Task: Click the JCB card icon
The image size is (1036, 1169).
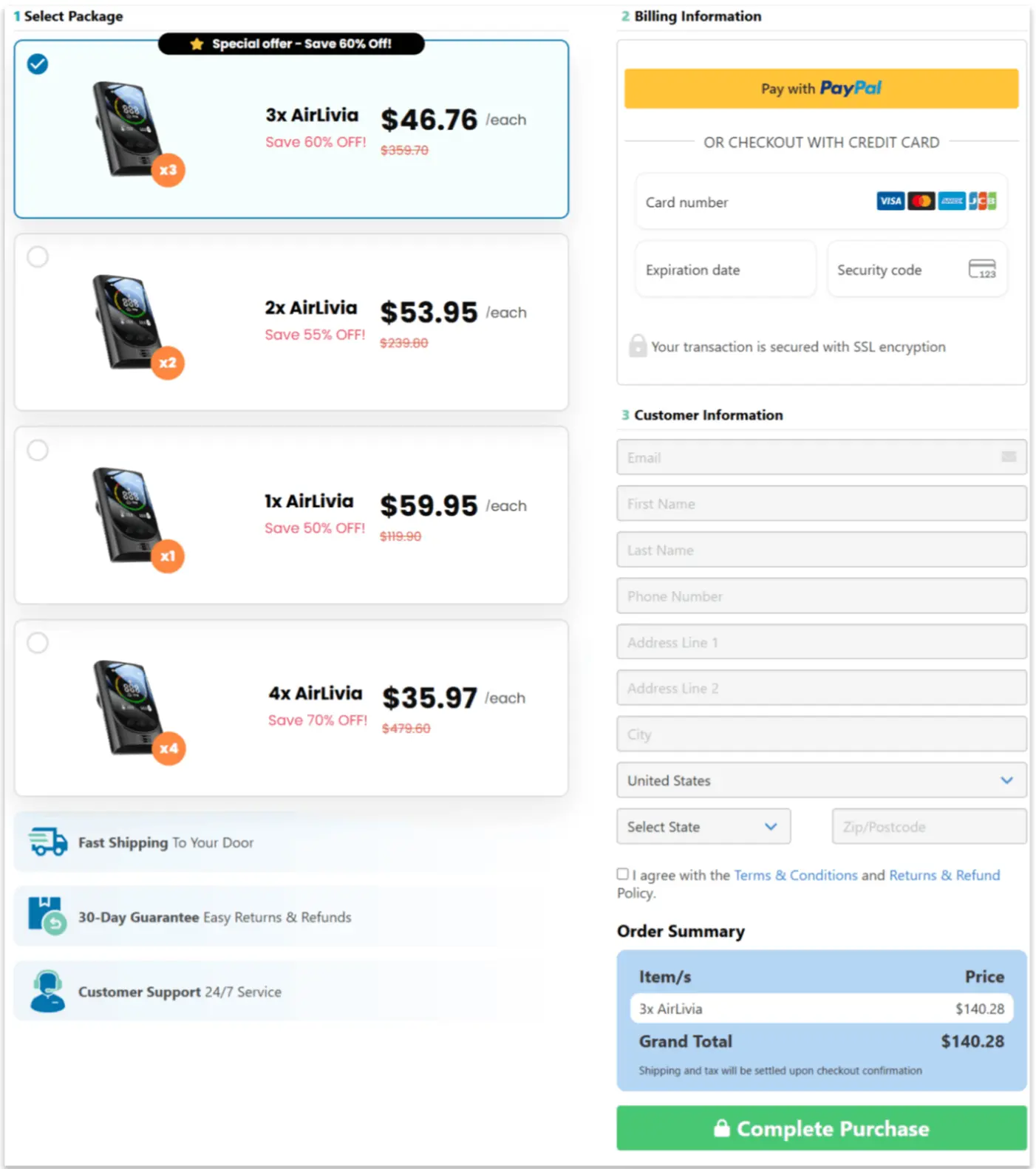Action: (x=983, y=200)
